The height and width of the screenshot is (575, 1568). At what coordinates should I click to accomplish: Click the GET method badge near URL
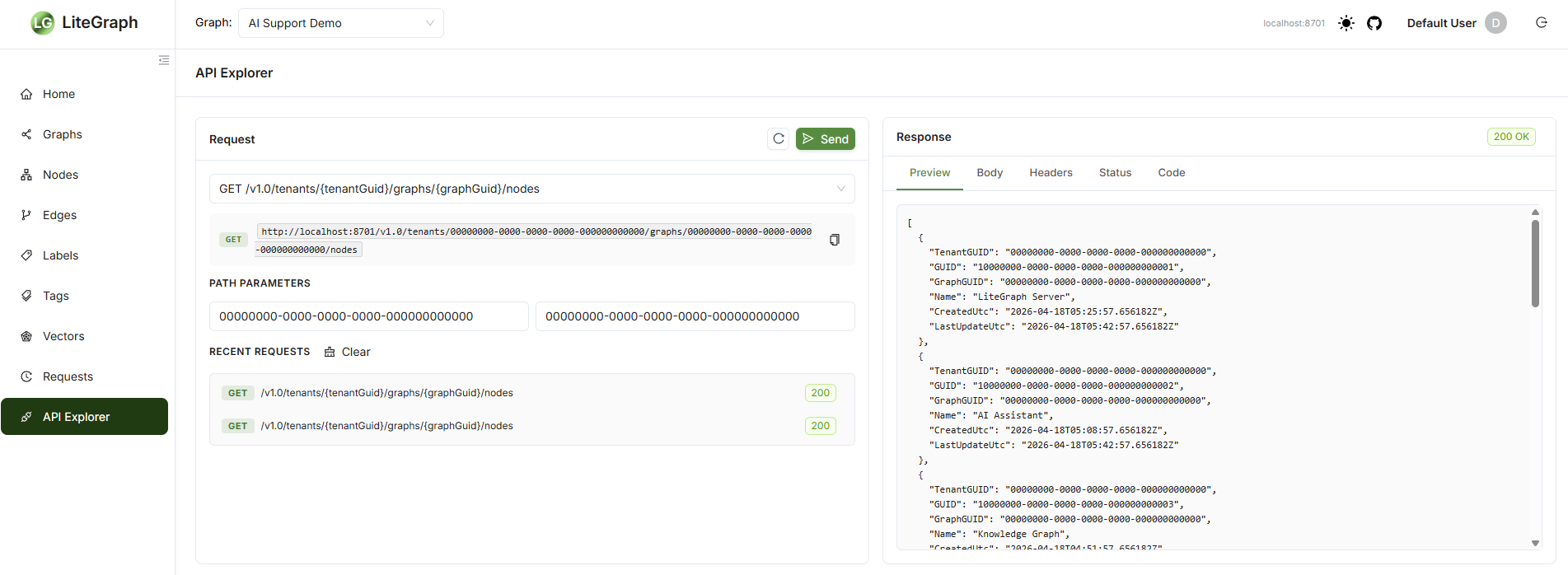(234, 240)
